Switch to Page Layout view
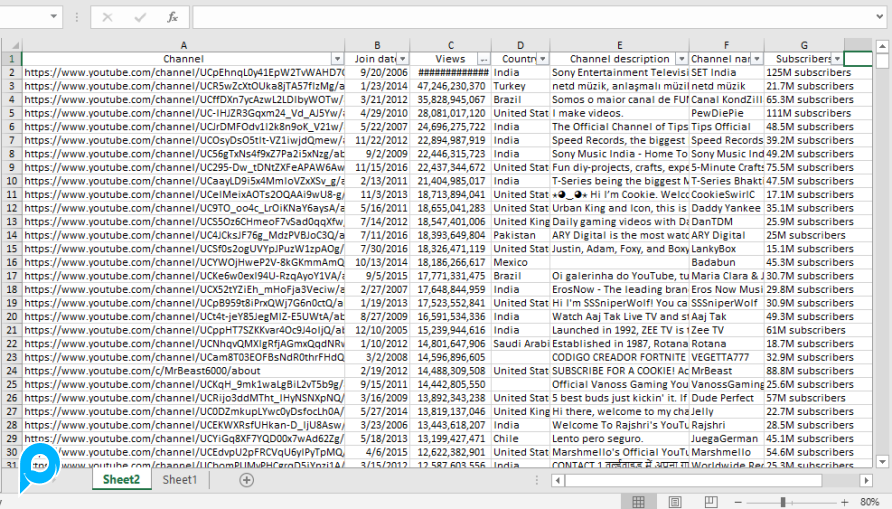The width and height of the screenshot is (892, 509). (675, 501)
